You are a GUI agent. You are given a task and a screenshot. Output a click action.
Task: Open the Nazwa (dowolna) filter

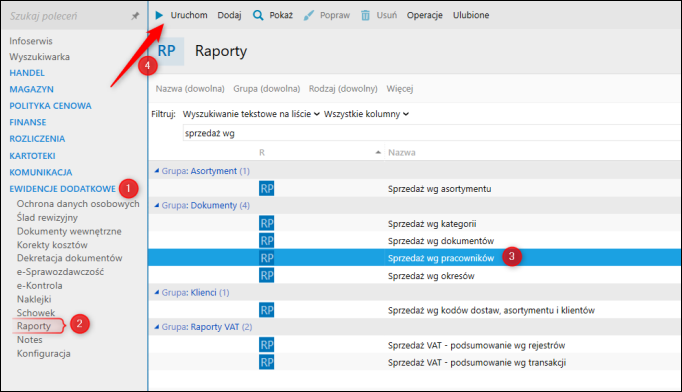point(190,89)
